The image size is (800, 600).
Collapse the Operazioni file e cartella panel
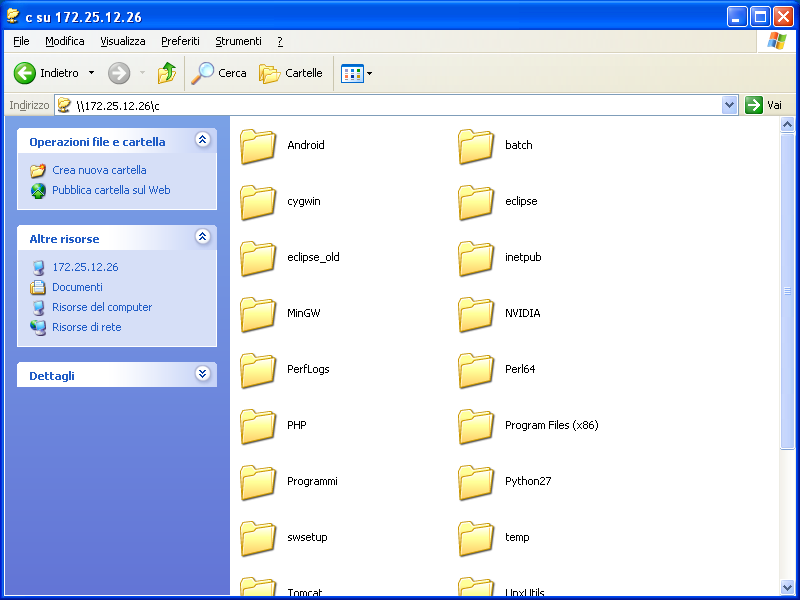(203, 140)
